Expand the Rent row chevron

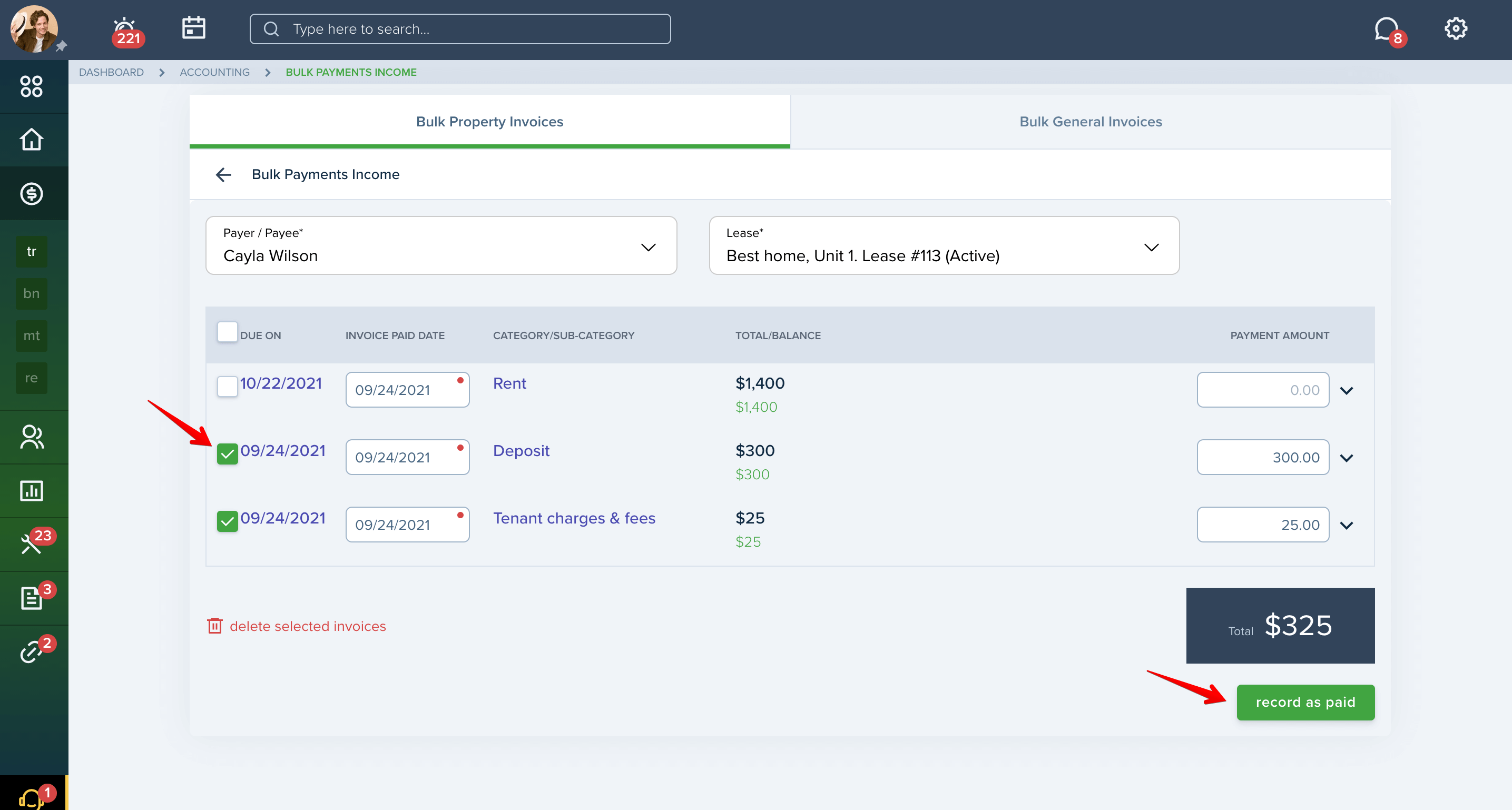(x=1347, y=390)
